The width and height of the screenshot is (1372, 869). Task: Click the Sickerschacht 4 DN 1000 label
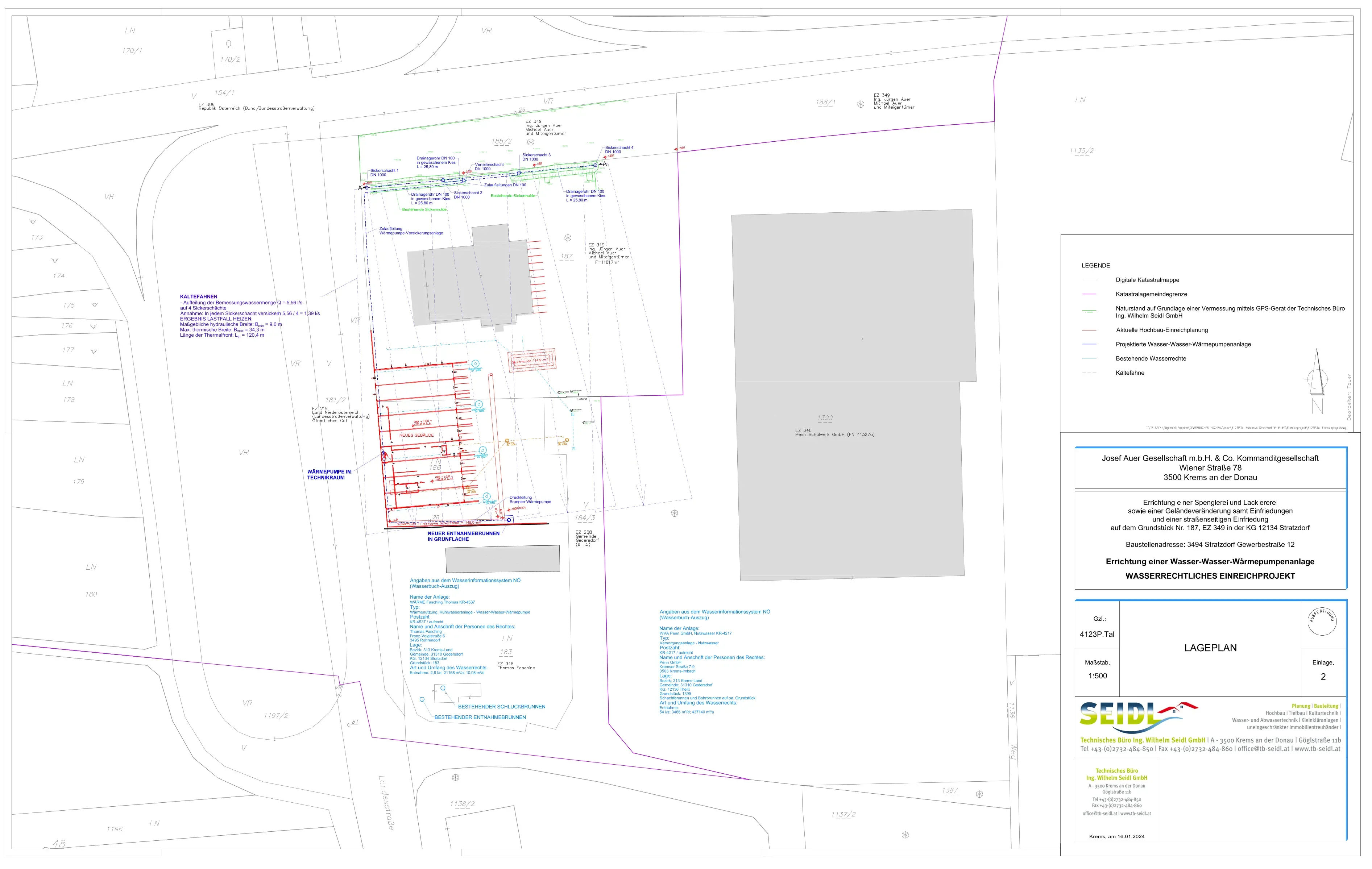(619, 150)
